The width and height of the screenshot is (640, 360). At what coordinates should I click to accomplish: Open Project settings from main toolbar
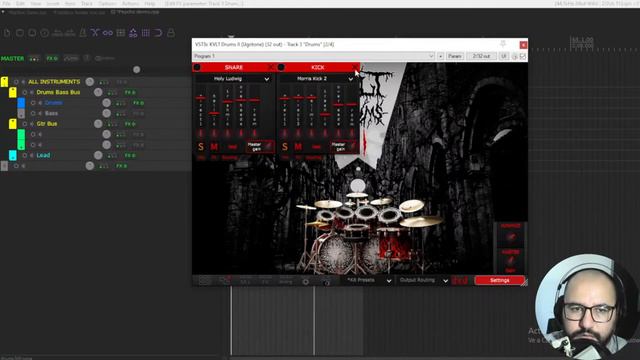coord(44,33)
